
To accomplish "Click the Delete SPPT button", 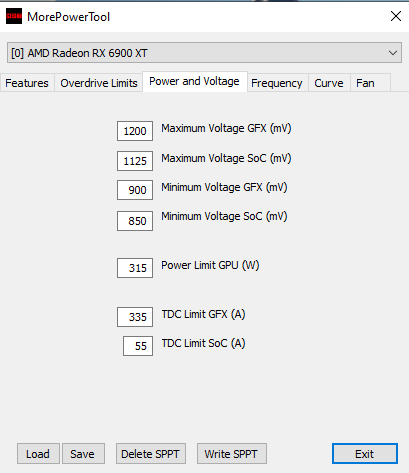I will [x=151, y=454].
